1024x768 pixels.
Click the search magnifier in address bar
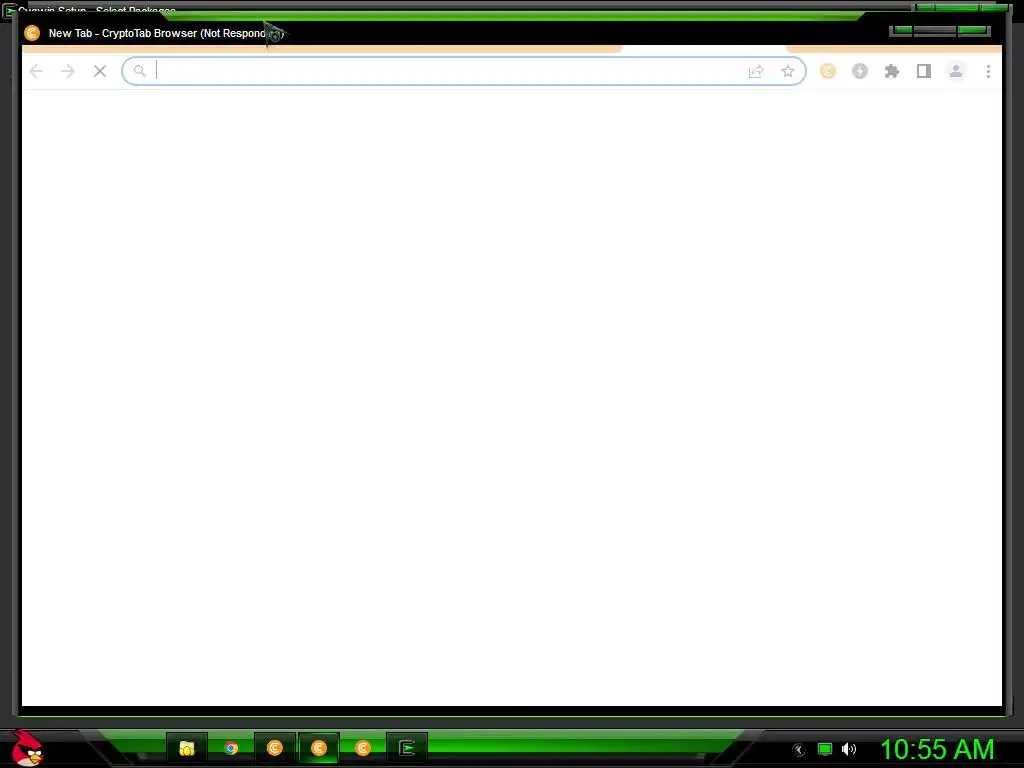pos(140,71)
